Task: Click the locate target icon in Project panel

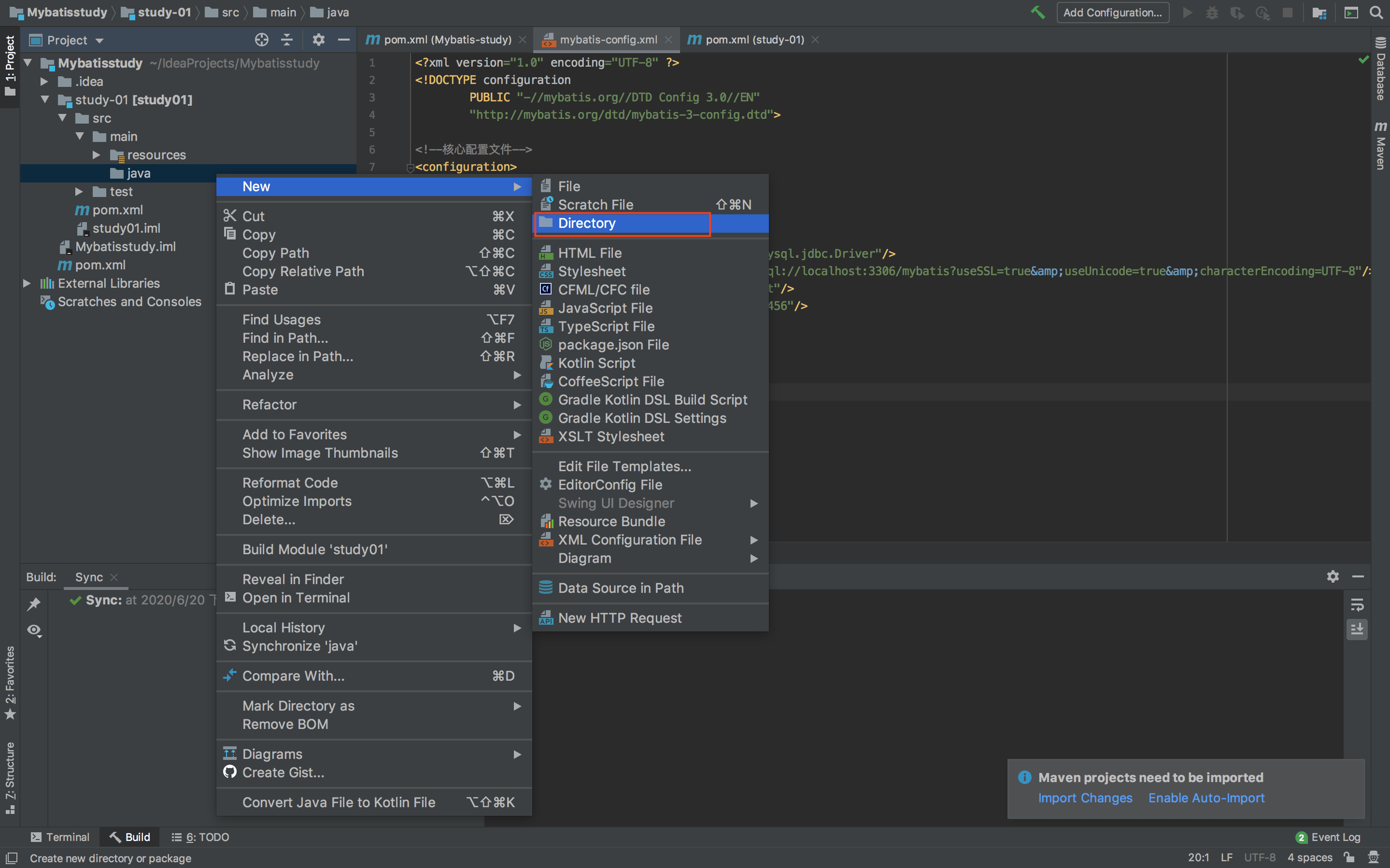Action: [x=262, y=40]
